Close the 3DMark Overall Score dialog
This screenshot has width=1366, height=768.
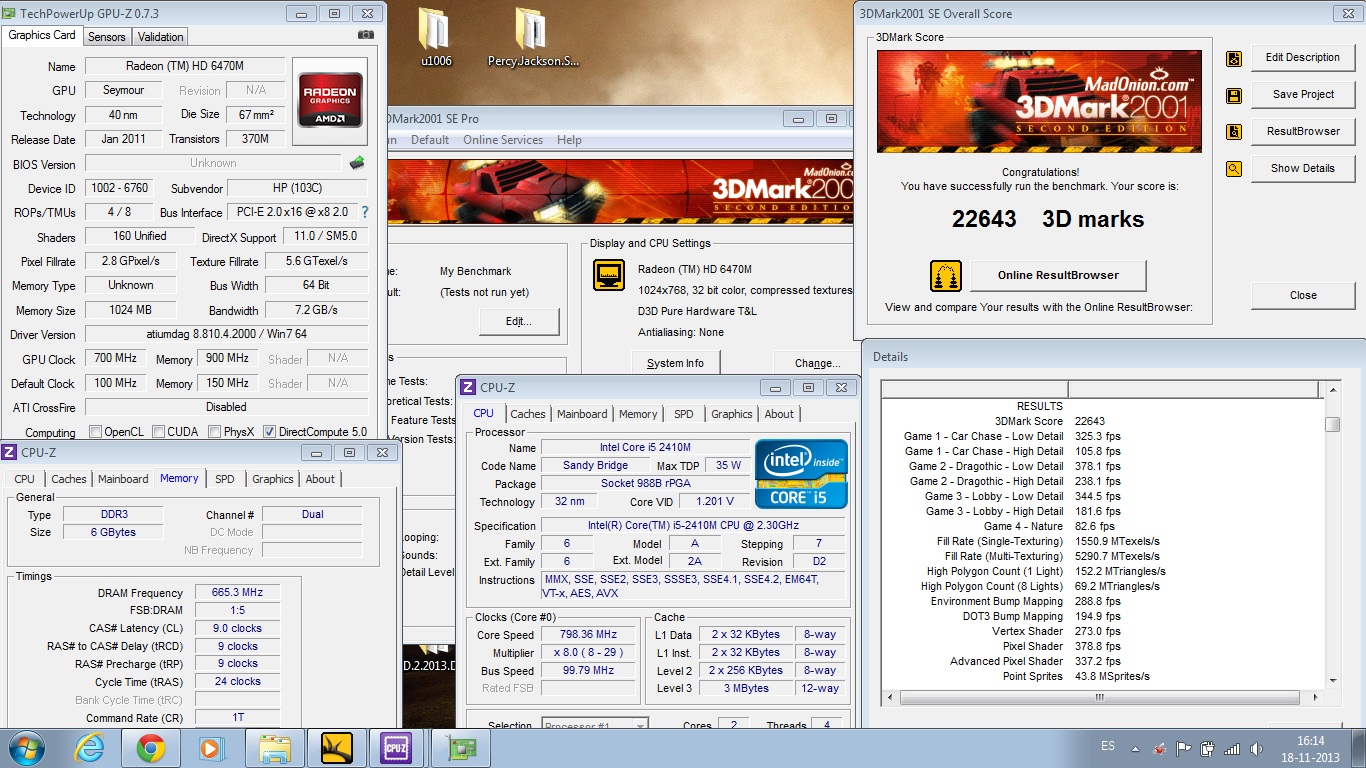(1302, 296)
